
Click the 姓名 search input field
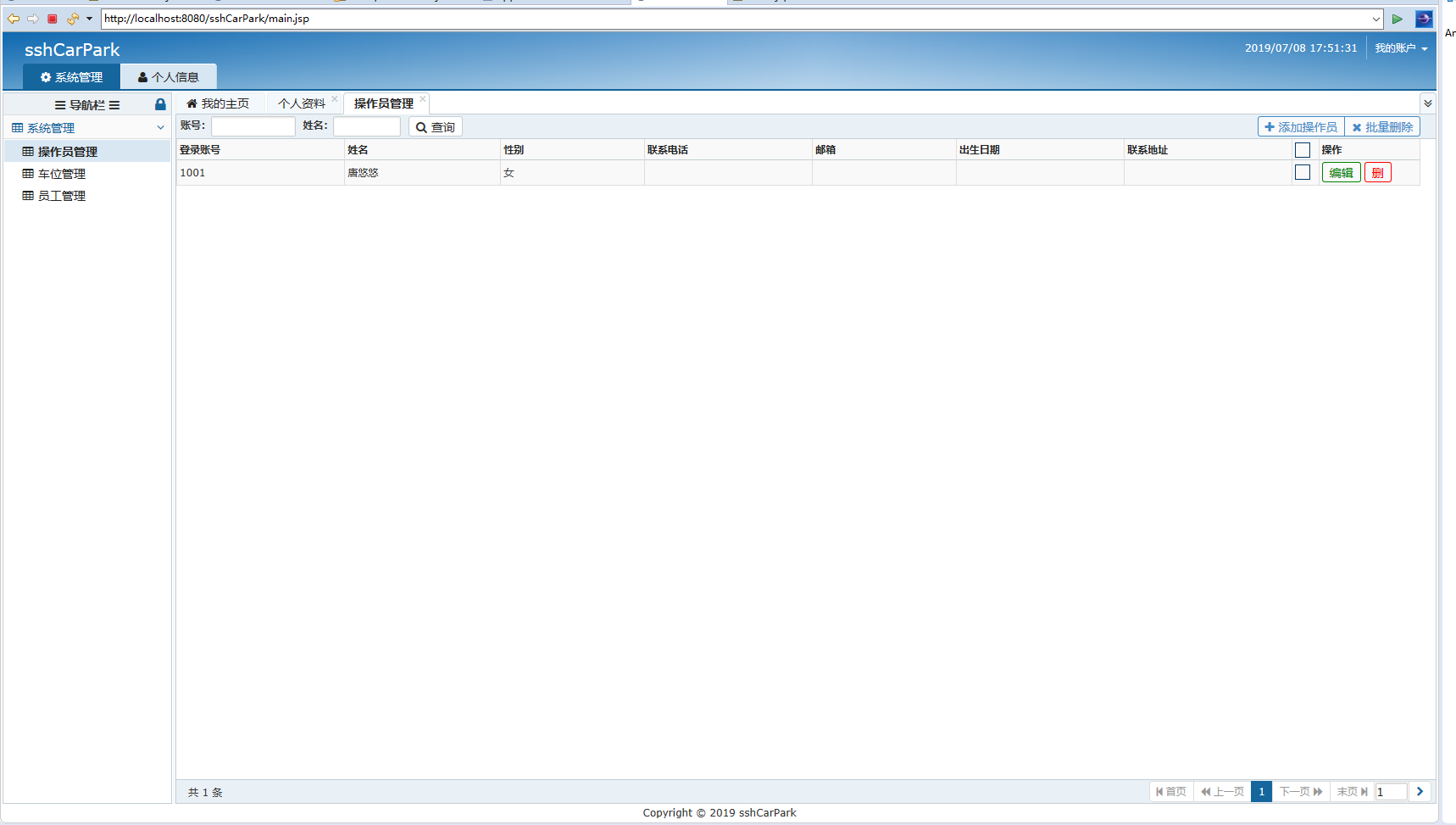click(367, 126)
